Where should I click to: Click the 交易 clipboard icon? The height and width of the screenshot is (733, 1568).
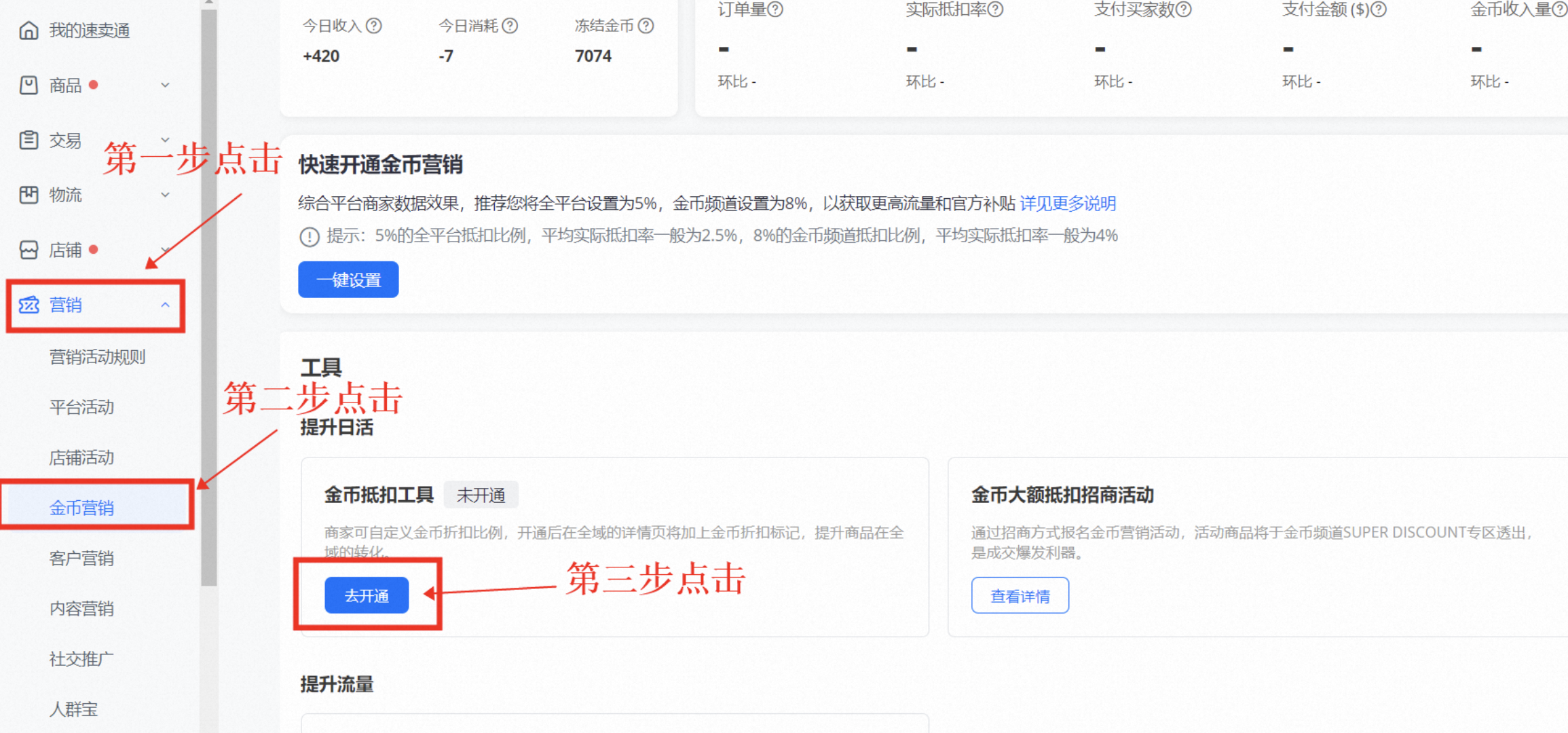point(29,140)
